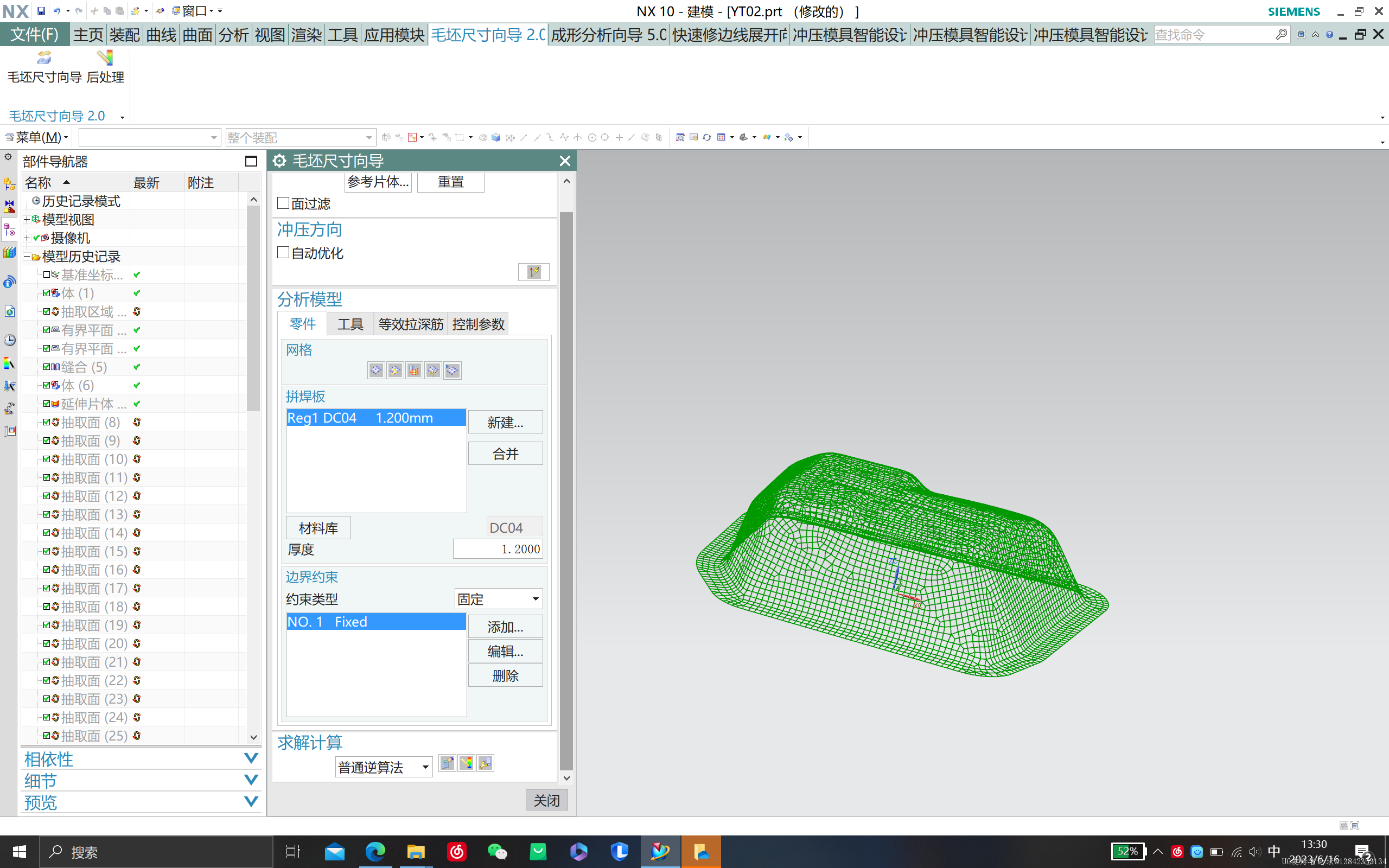Expand the 摄像机 tree node
Screen dimensions: 1389x868
point(27,238)
